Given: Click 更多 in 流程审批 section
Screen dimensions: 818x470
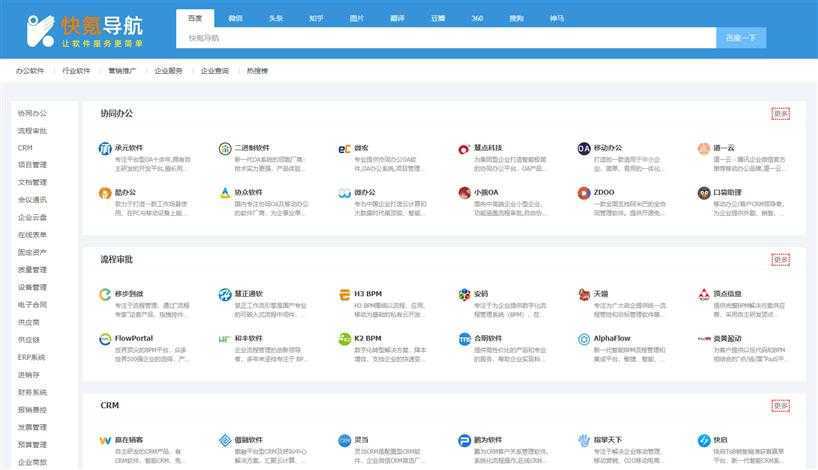Looking at the screenshot, I should tap(780, 259).
